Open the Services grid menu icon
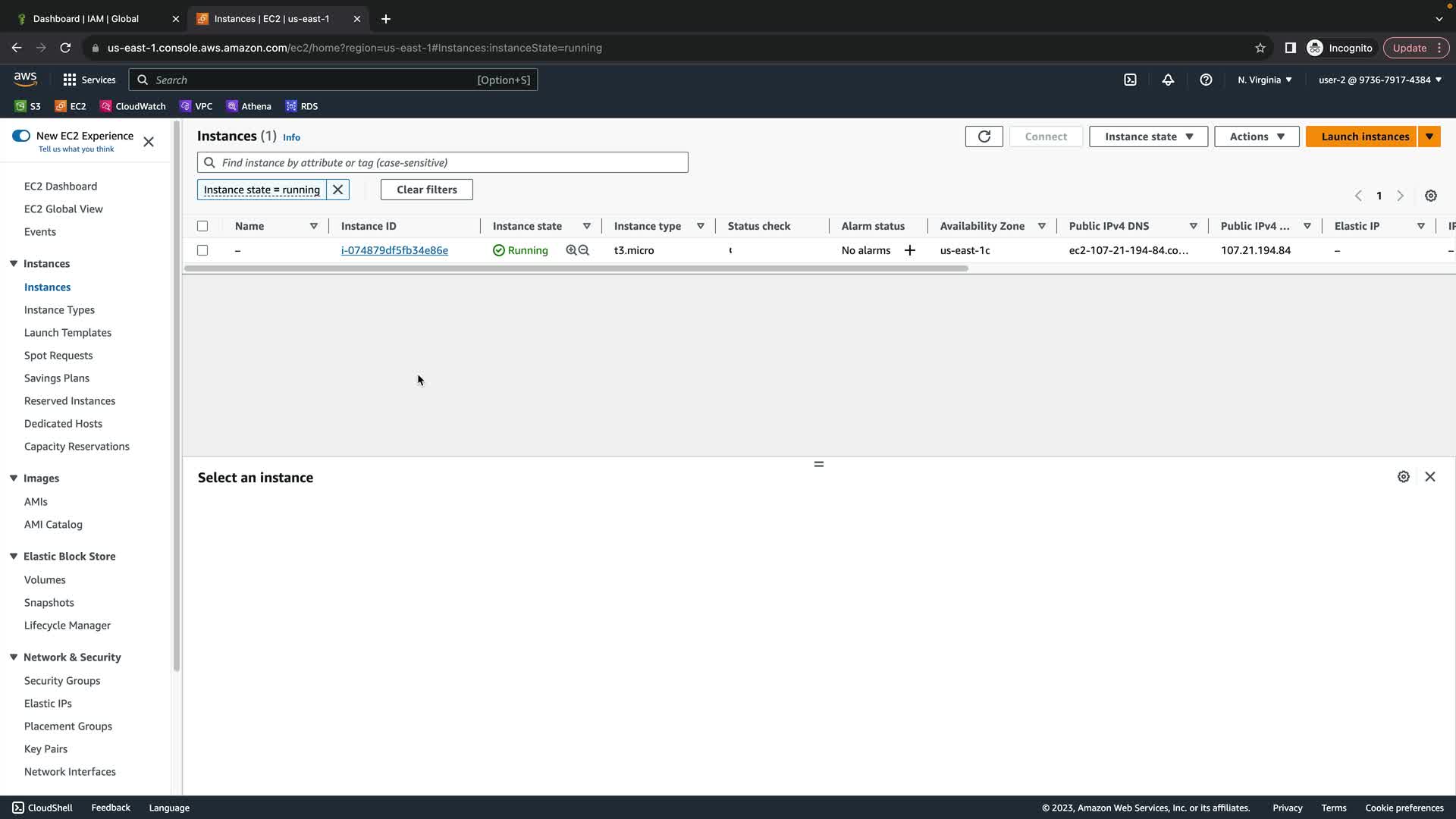 point(70,80)
